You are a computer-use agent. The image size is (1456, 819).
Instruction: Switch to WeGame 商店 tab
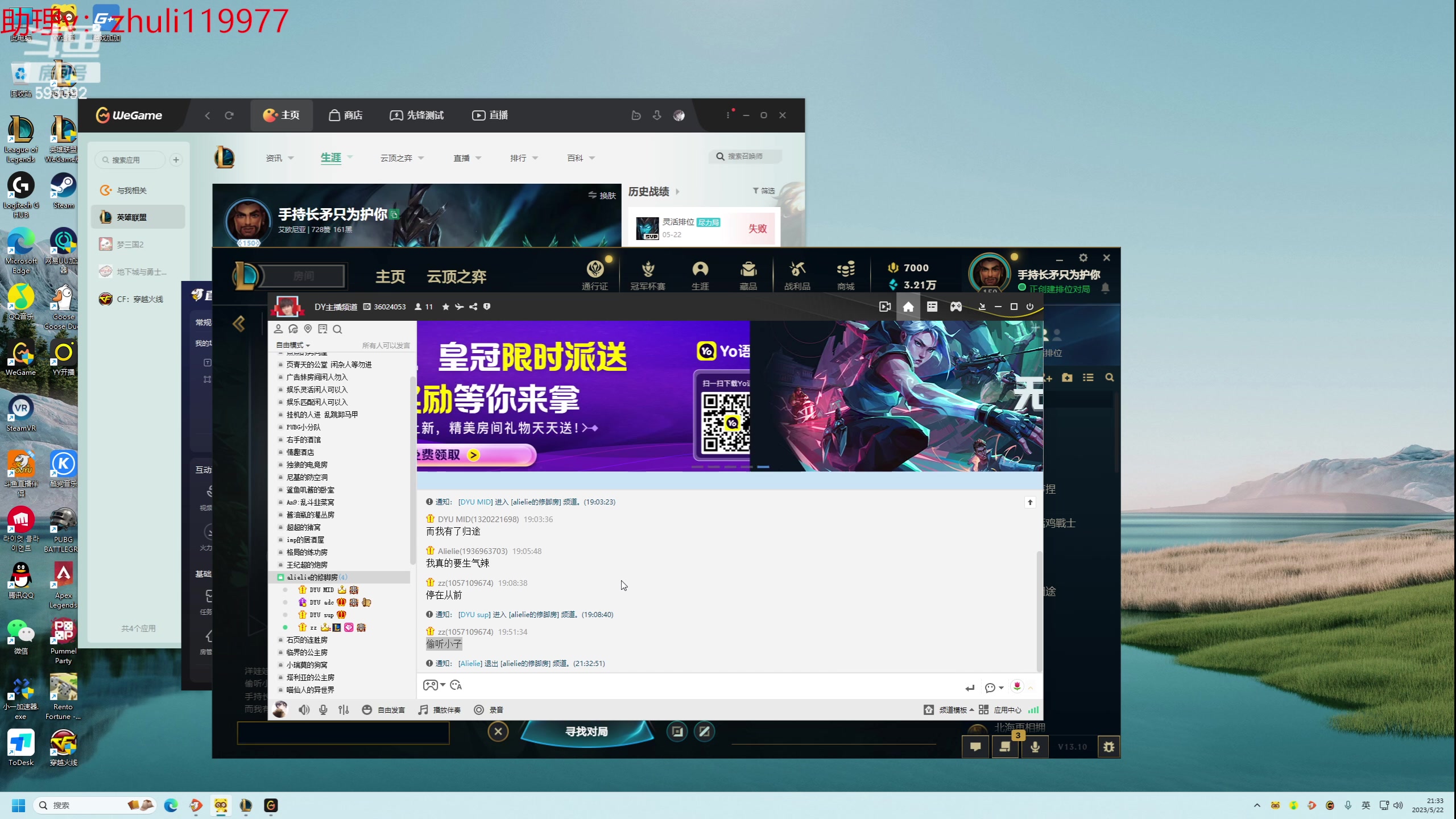click(x=346, y=115)
